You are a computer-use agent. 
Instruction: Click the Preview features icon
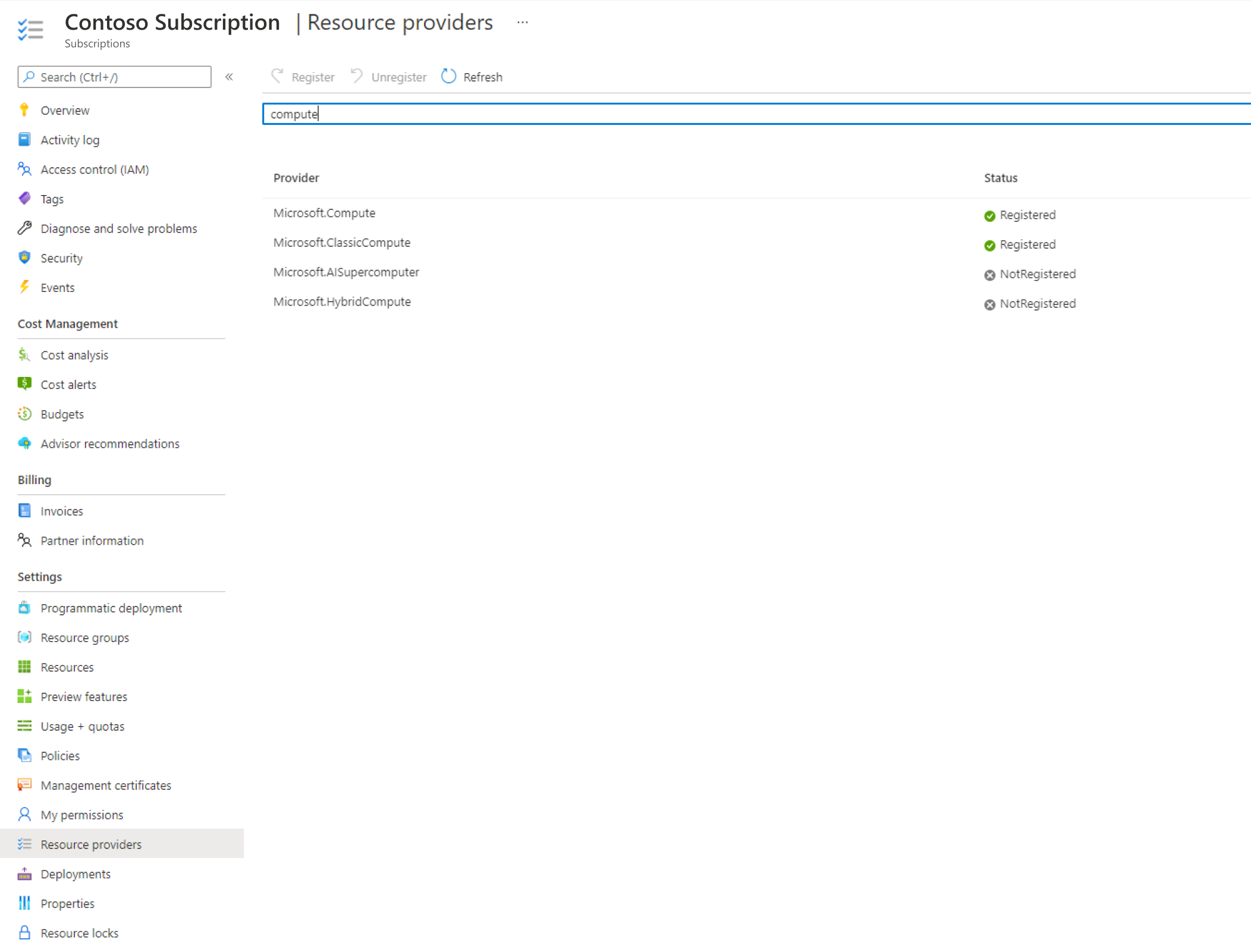pos(24,696)
